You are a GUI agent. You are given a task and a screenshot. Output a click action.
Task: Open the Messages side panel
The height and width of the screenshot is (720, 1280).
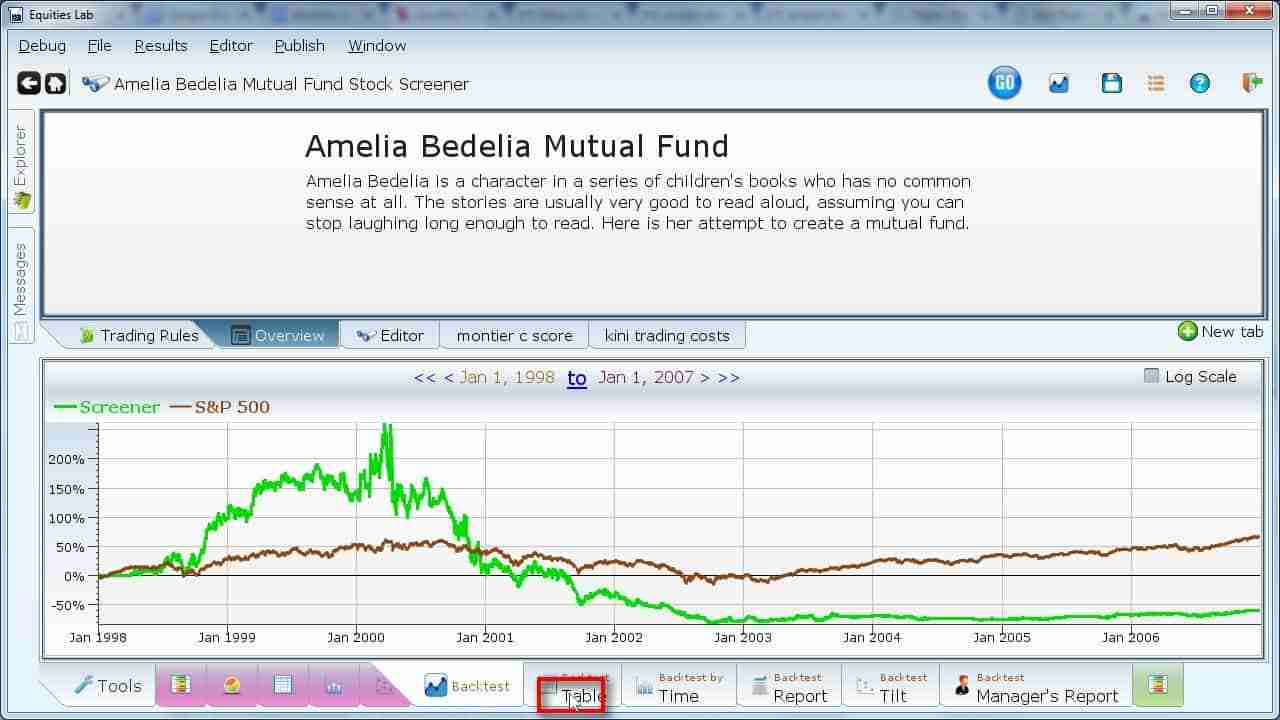(21, 285)
